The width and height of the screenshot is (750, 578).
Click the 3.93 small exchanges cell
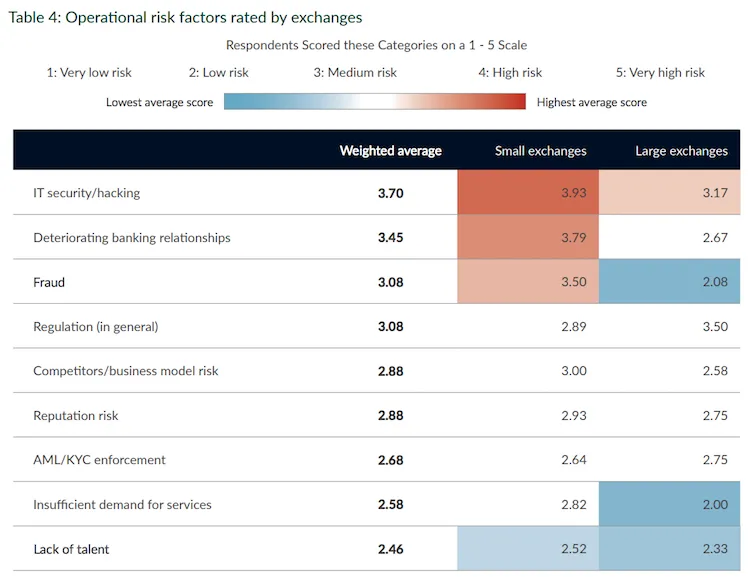coord(528,192)
